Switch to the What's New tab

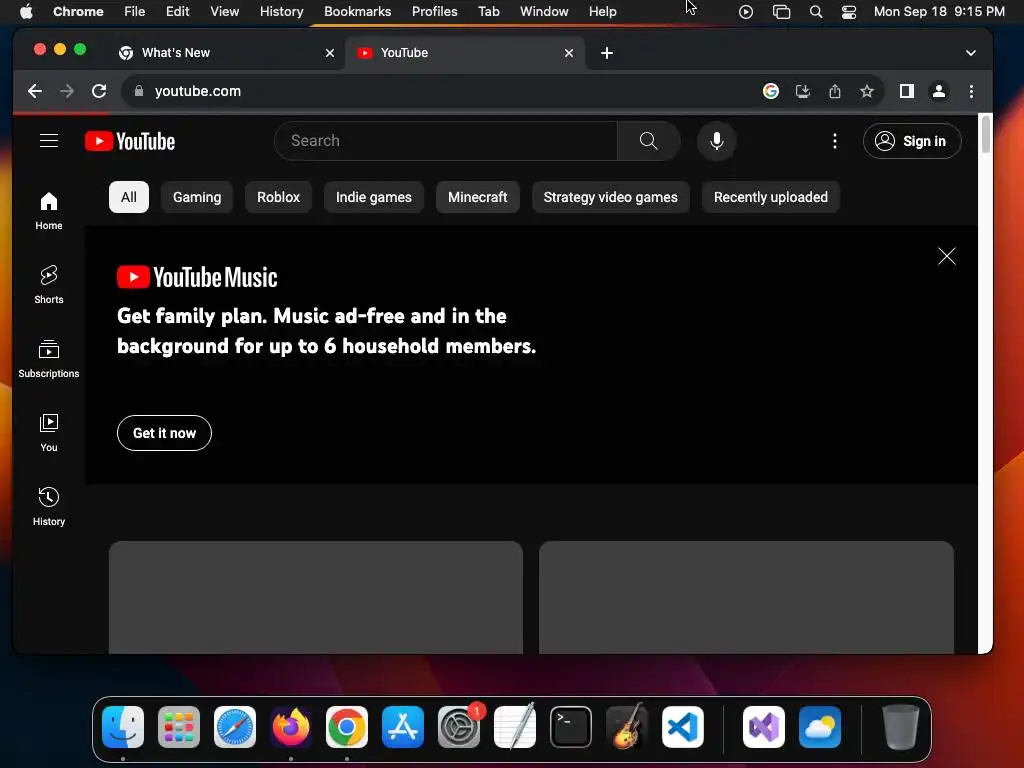(x=226, y=53)
